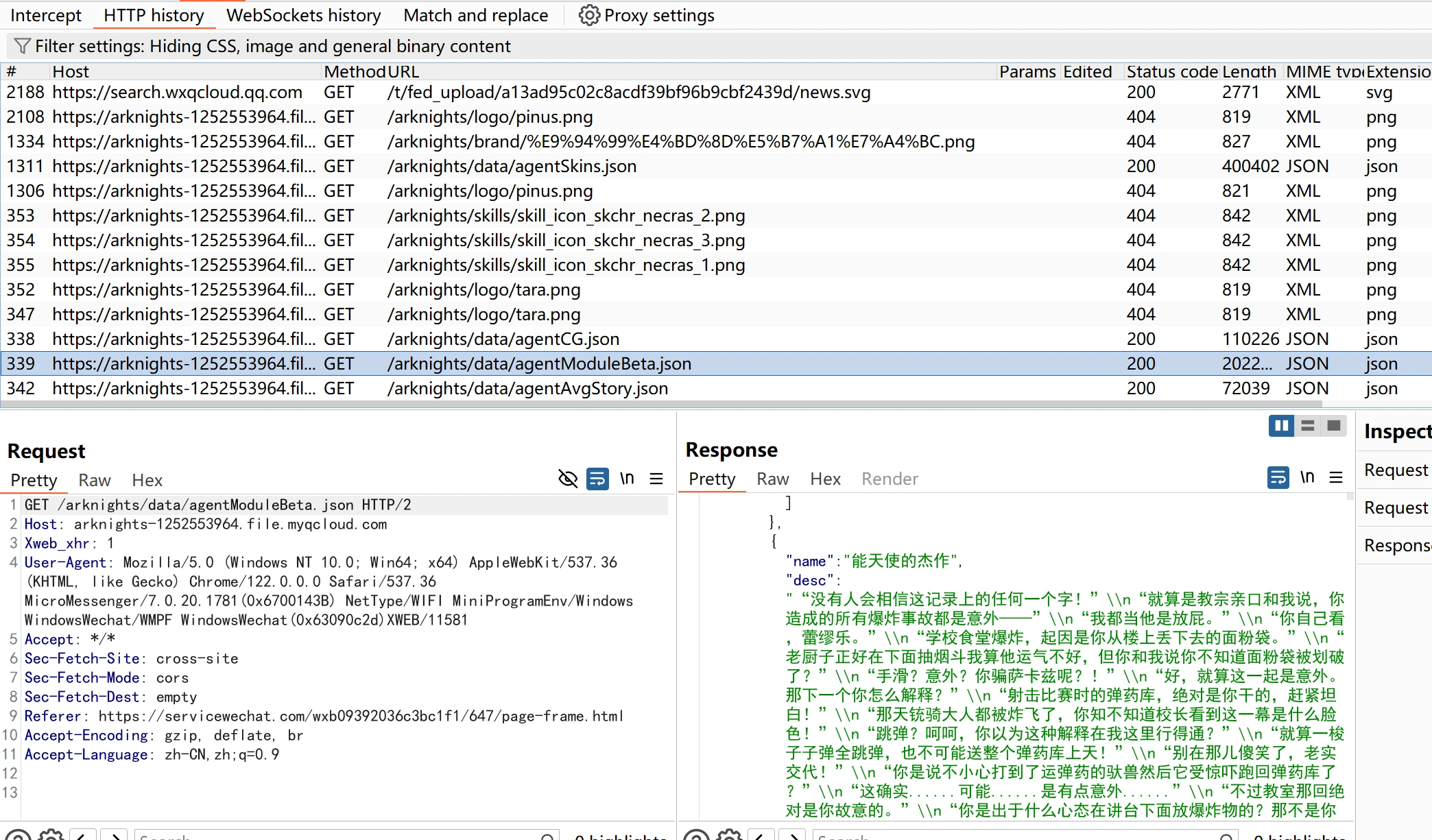The image size is (1432, 840).
Task: Toggle line wrap in Request panel
Action: click(x=597, y=479)
